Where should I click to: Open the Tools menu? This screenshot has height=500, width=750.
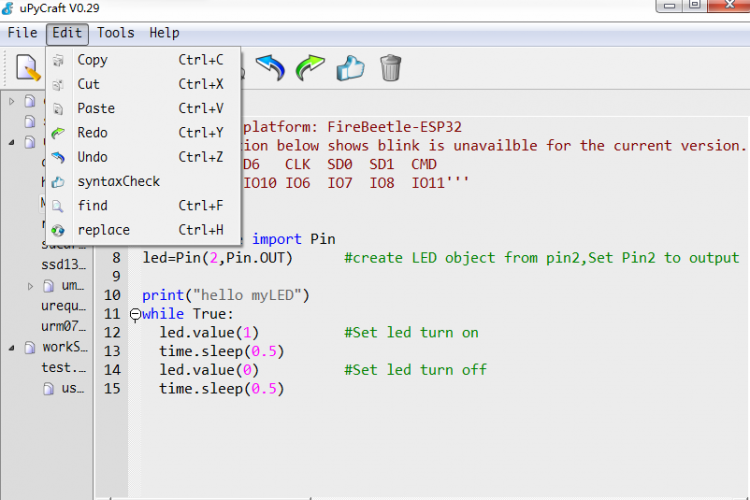click(116, 33)
